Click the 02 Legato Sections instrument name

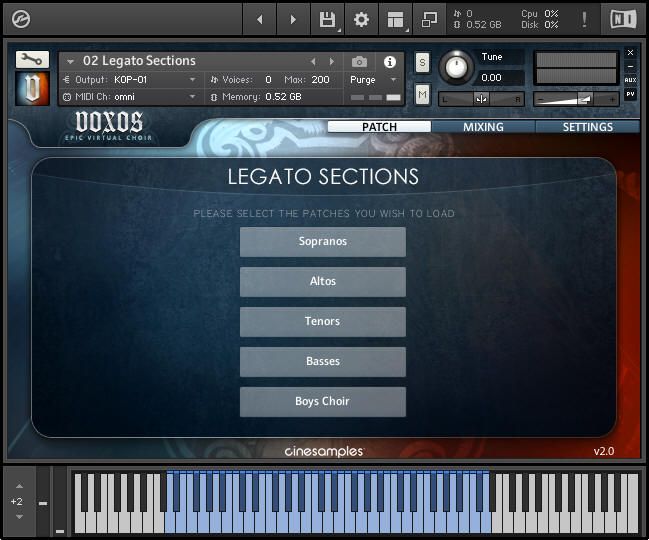(139, 61)
